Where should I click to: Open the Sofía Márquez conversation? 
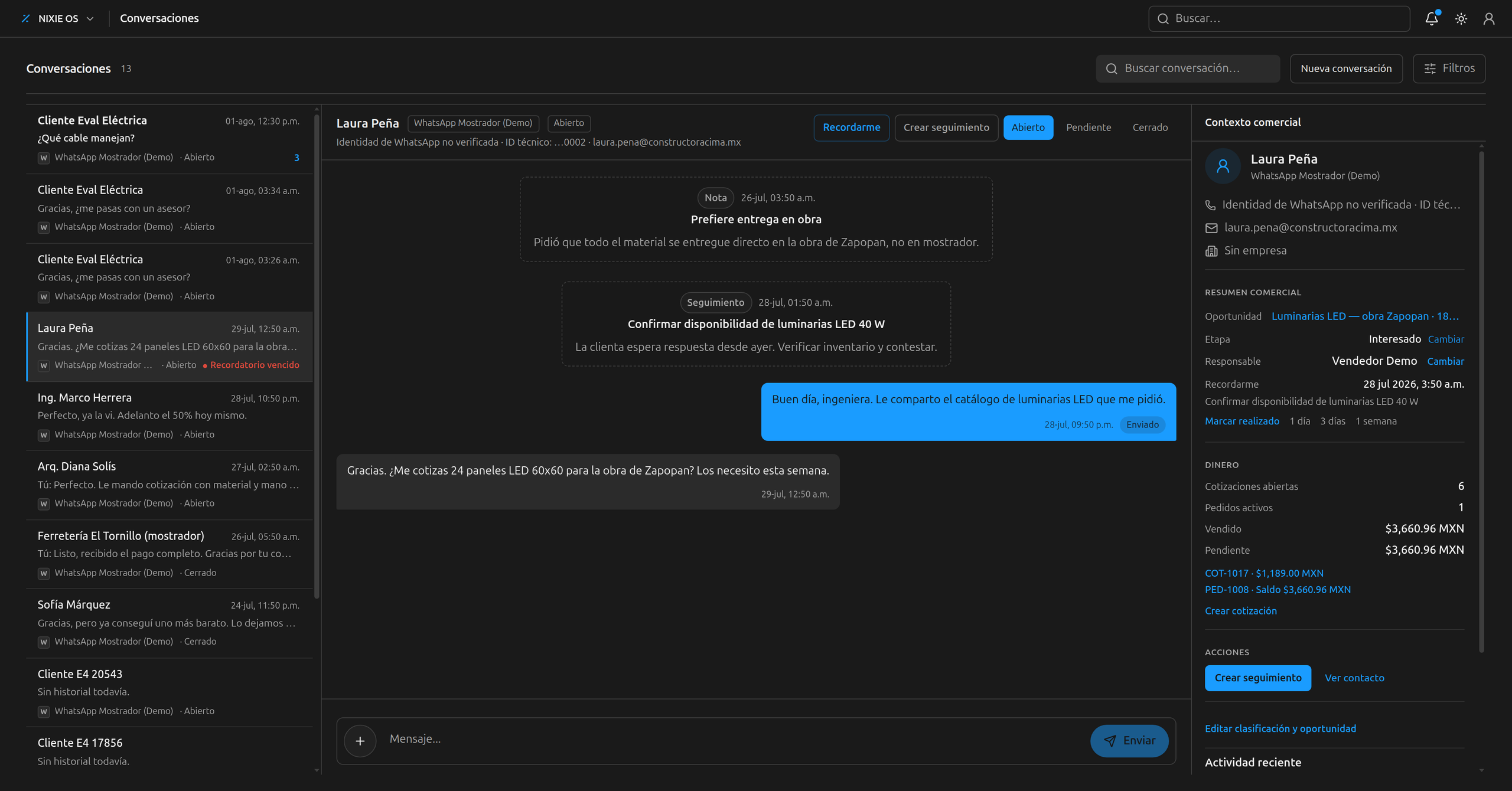170,623
